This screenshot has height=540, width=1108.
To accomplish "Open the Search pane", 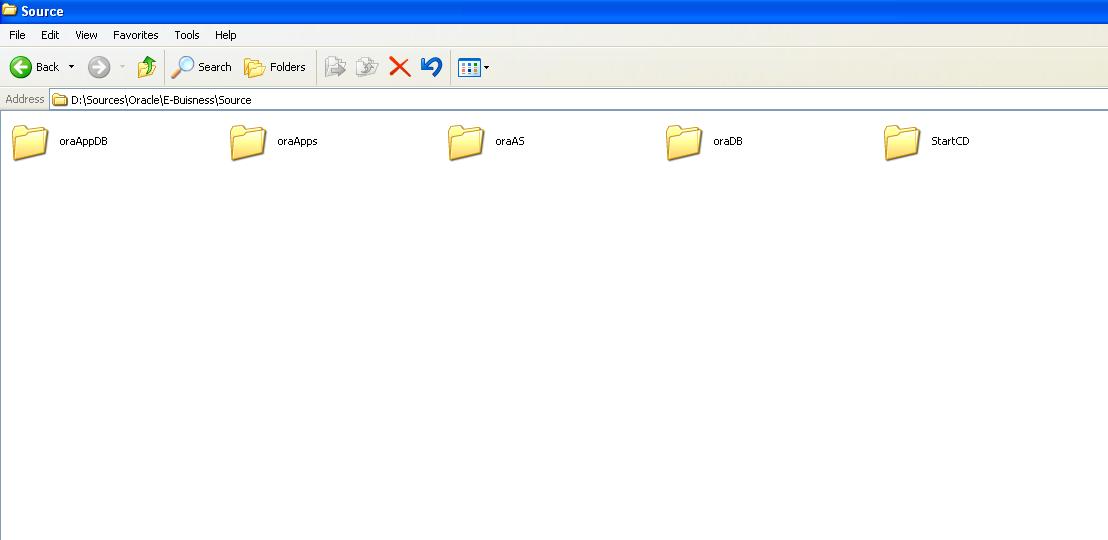I will [202, 67].
